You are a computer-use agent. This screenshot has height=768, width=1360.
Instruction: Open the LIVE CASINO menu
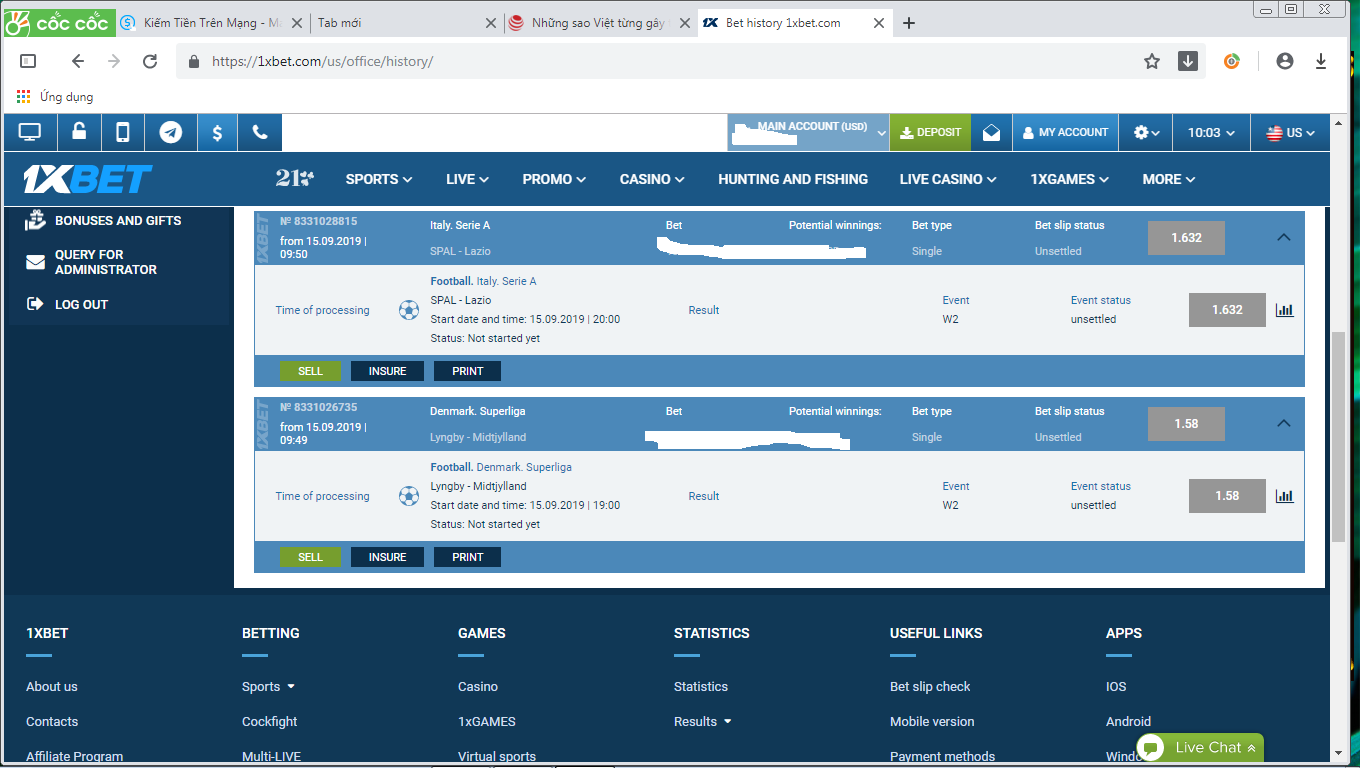[948, 179]
